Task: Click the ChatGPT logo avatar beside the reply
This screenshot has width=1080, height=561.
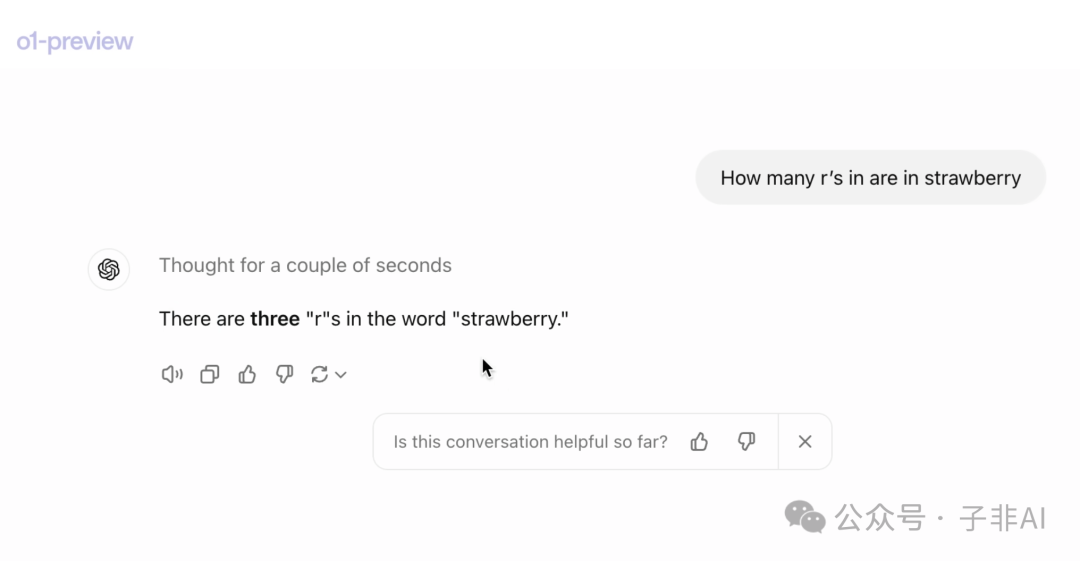Action: (109, 269)
